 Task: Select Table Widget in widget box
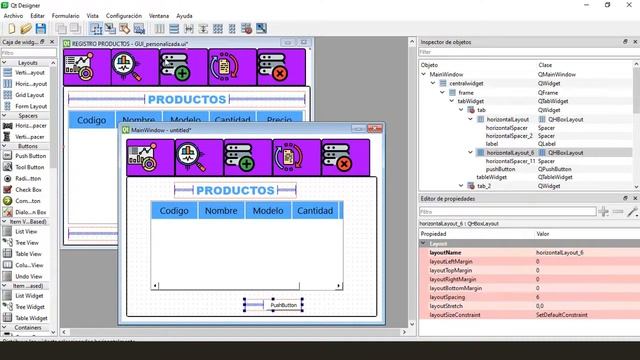pyautogui.click(x=25, y=318)
